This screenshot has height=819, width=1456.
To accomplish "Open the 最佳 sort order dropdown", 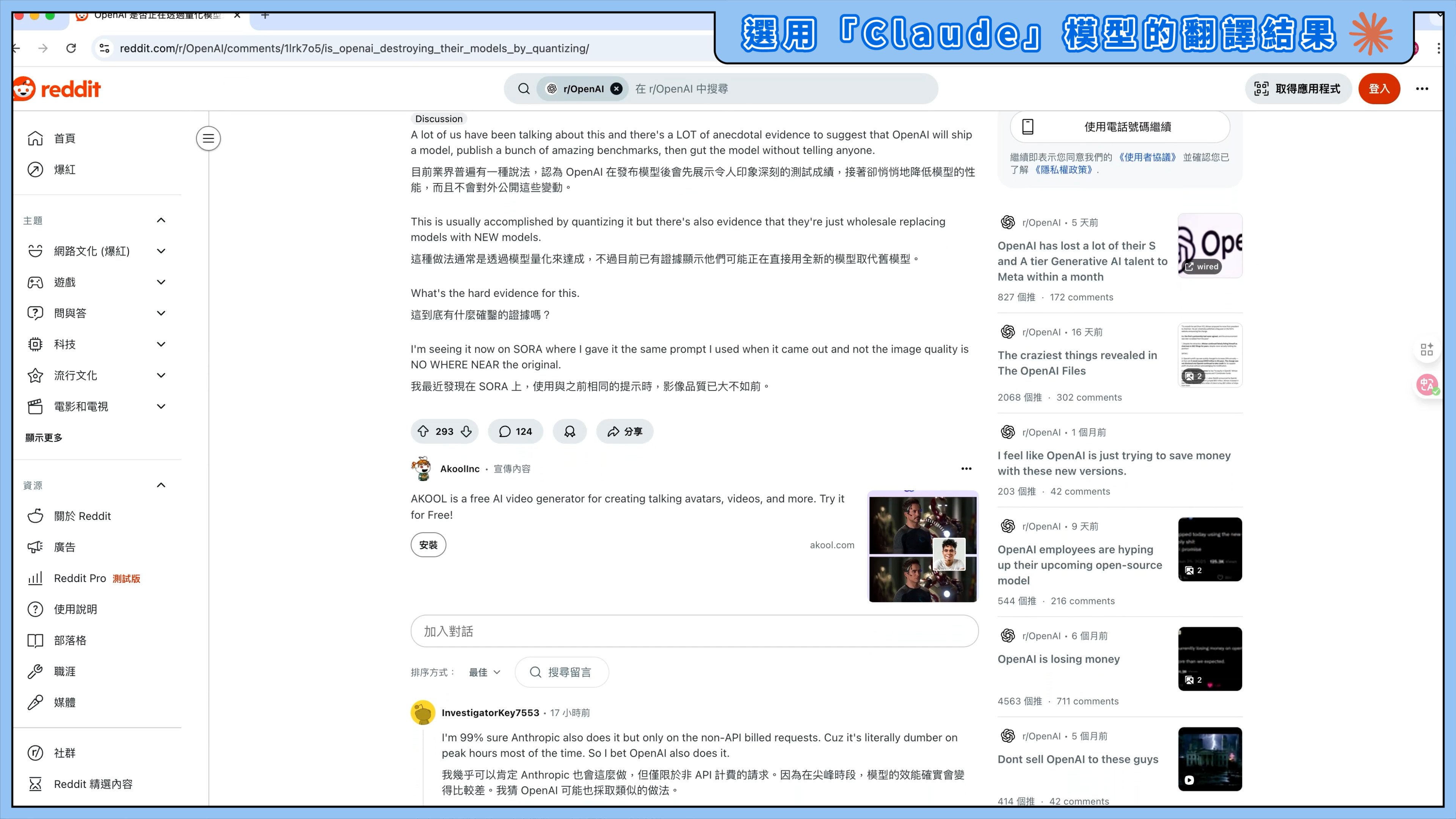I will [x=485, y=672].
